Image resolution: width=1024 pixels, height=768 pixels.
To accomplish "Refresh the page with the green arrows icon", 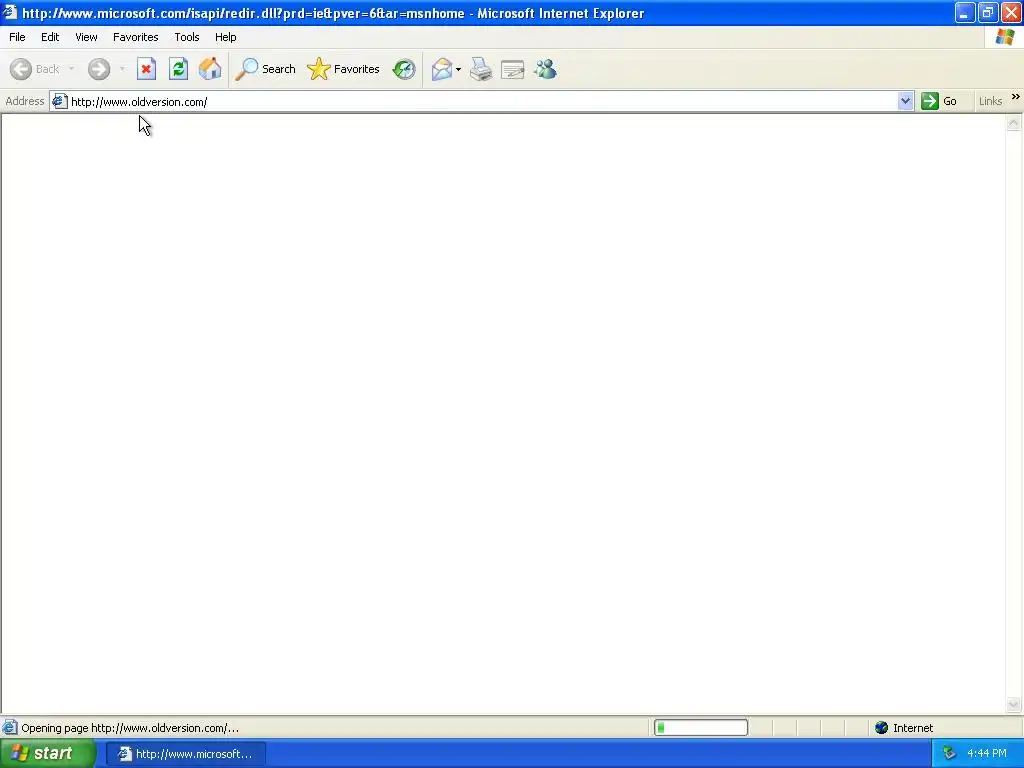I will click(178, 69).
